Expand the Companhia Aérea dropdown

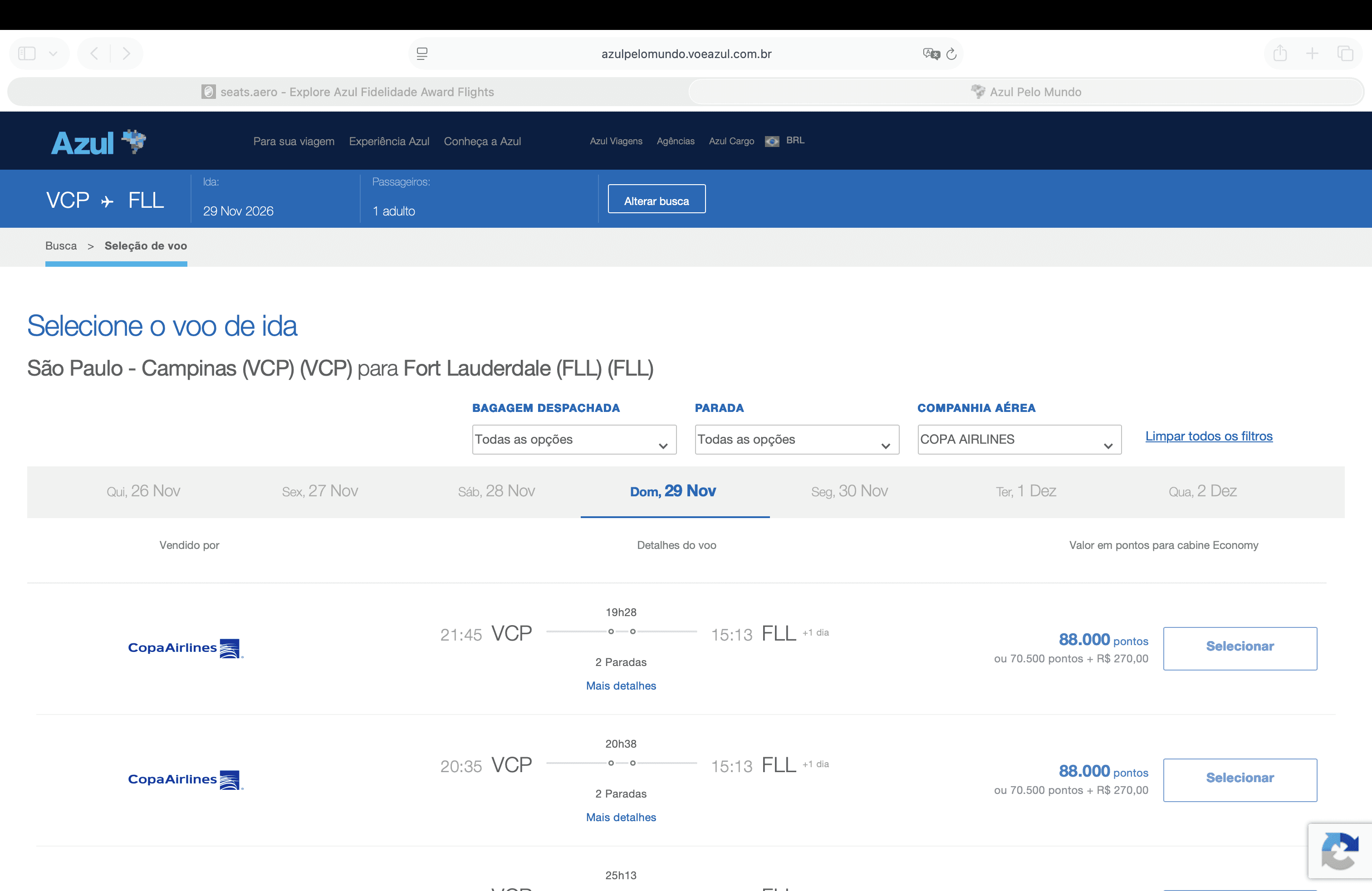1019,439
